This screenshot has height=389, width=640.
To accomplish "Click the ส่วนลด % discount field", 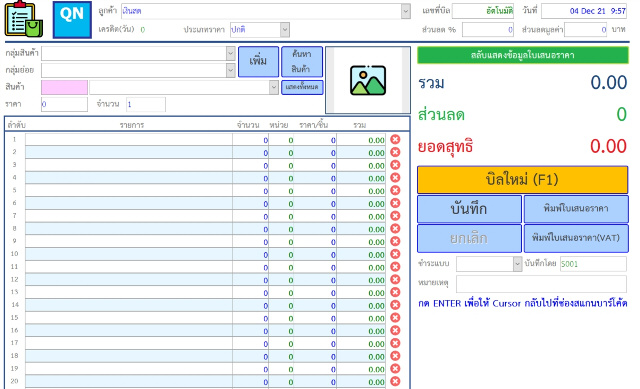I will [488, 29].
